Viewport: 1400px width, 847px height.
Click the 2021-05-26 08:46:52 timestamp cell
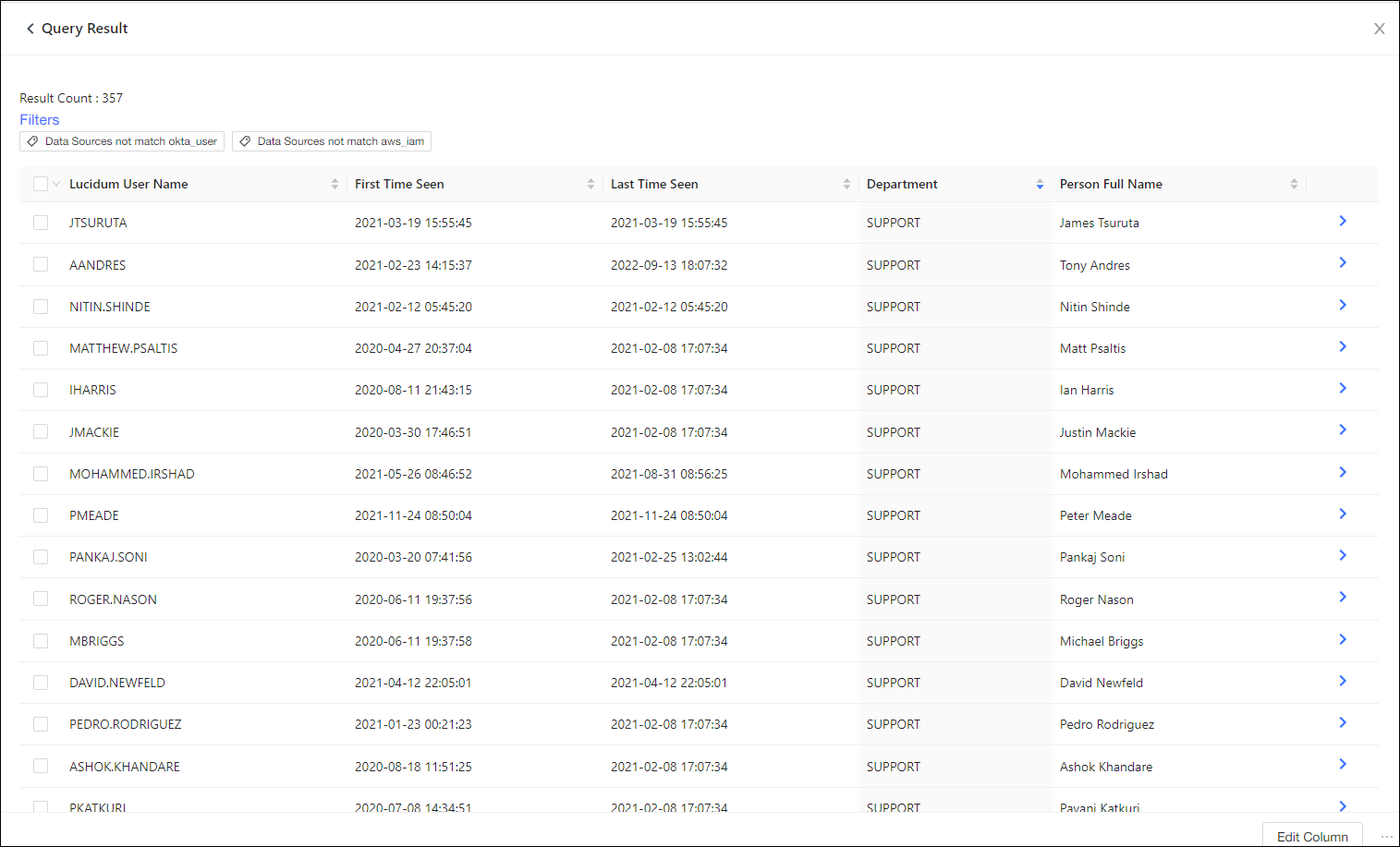point(413,474)
